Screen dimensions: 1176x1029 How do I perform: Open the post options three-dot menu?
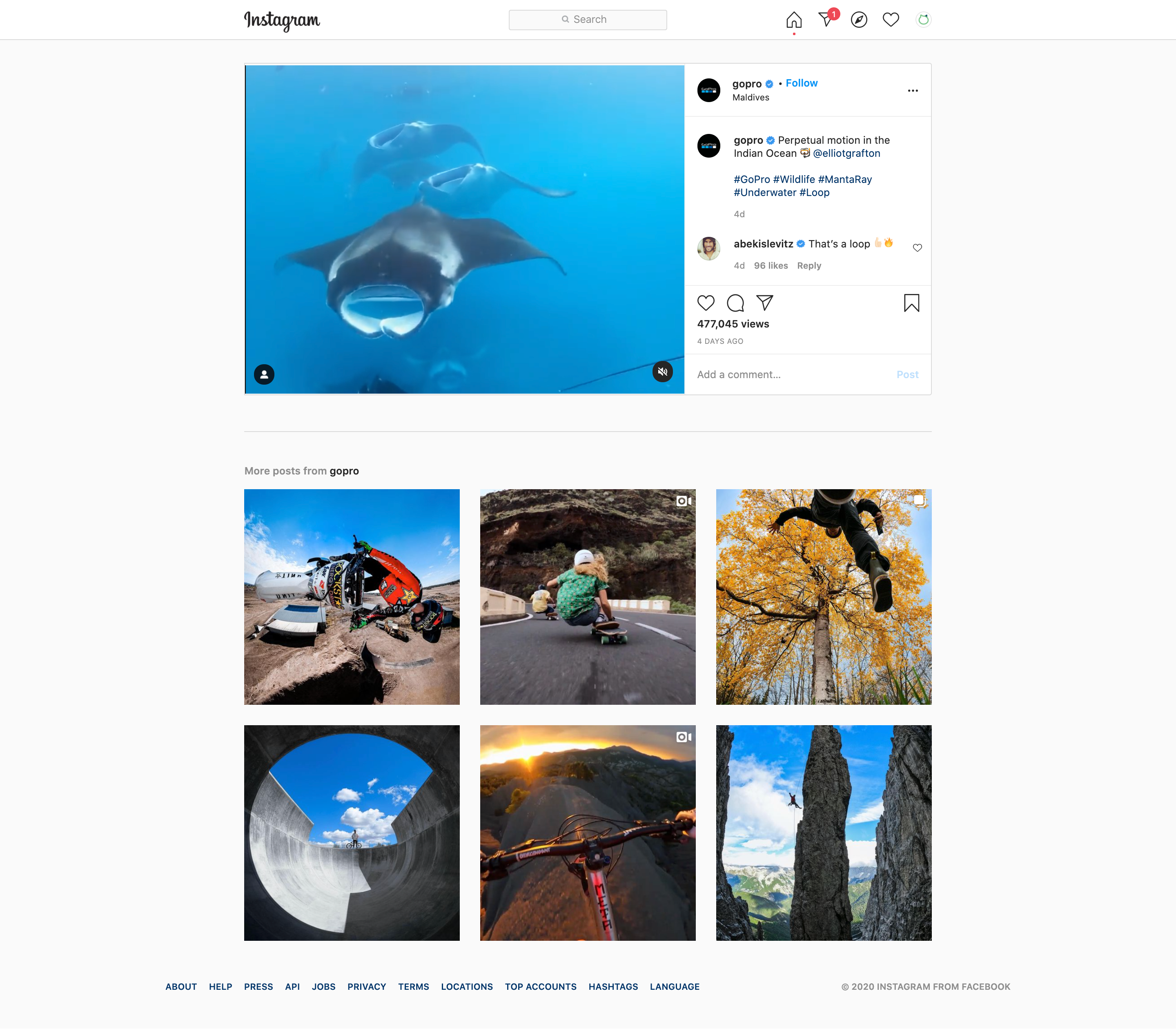click(913, 91)
